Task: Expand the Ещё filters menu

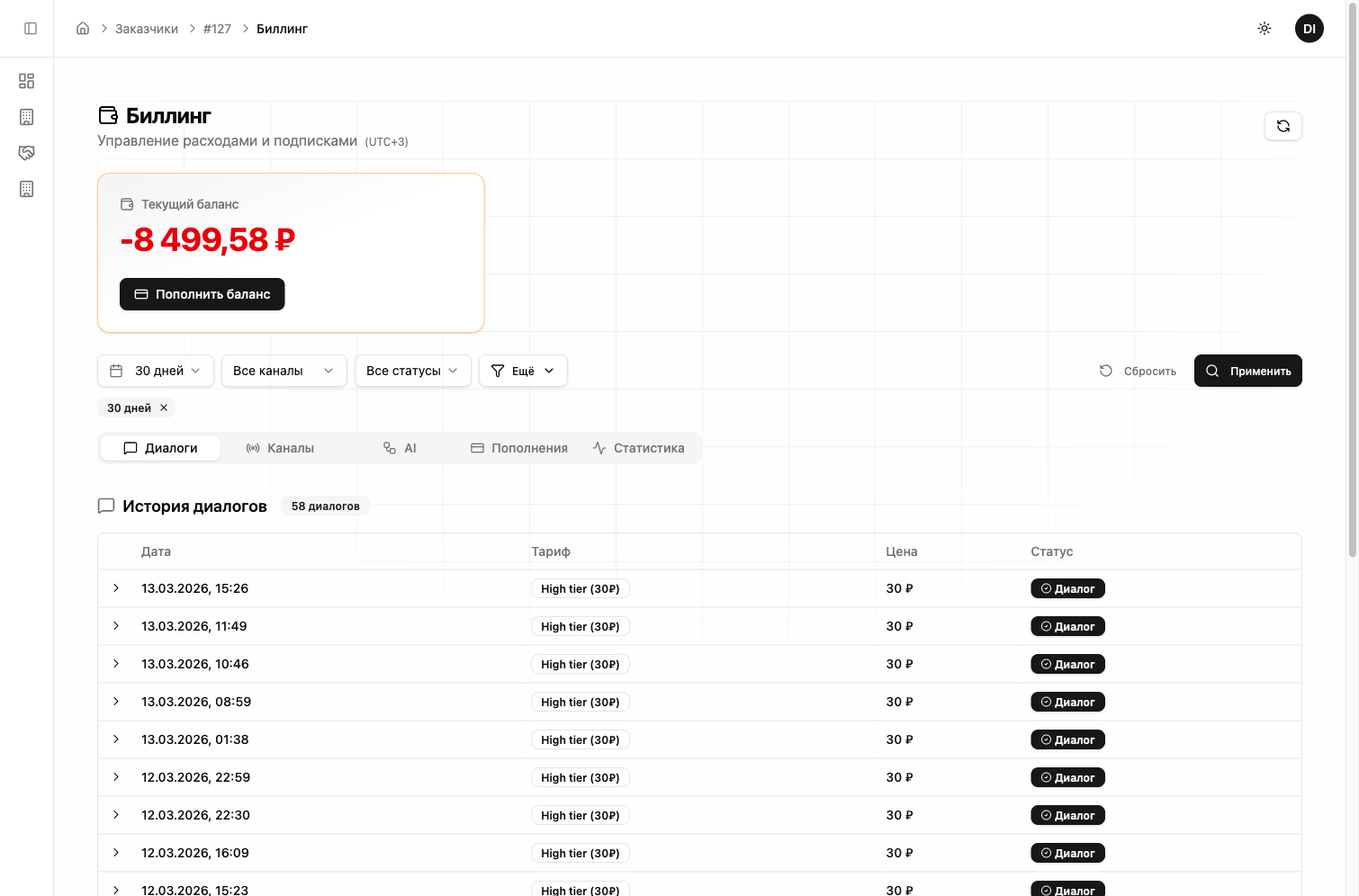Action: pos(523,371)
